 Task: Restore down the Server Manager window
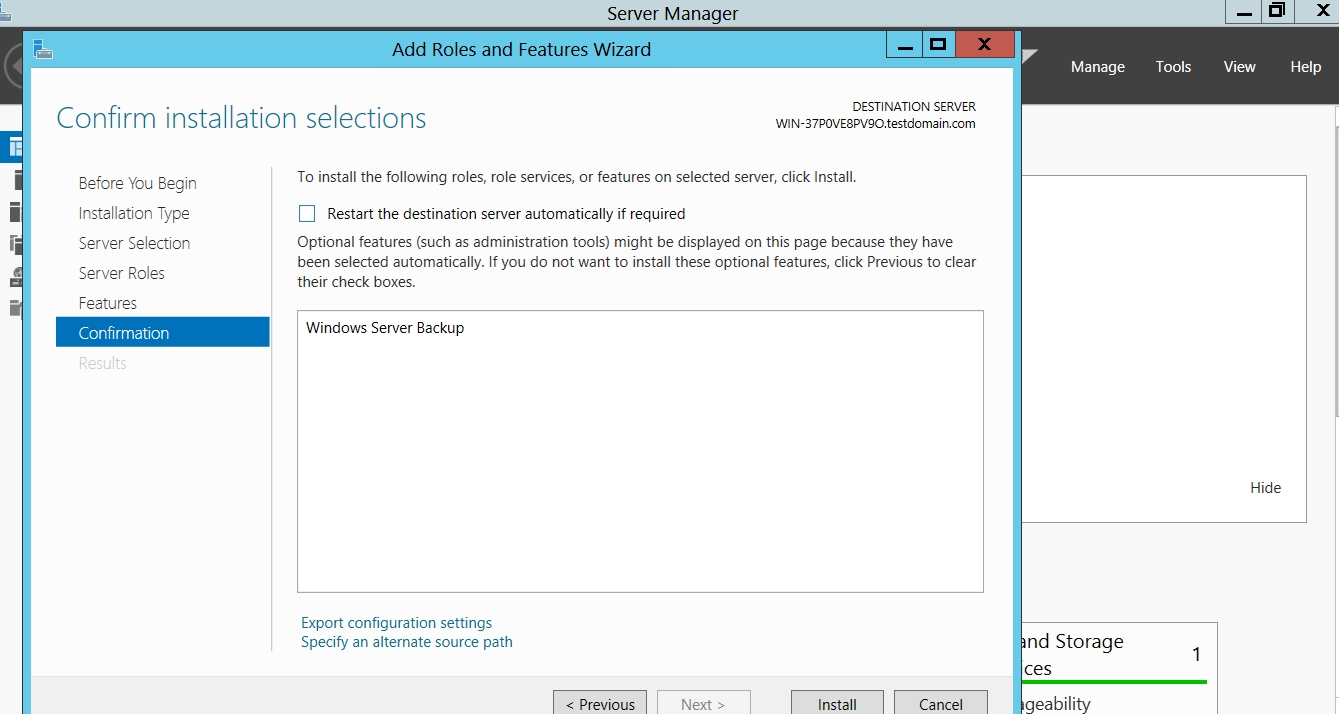click(1276, 12)
